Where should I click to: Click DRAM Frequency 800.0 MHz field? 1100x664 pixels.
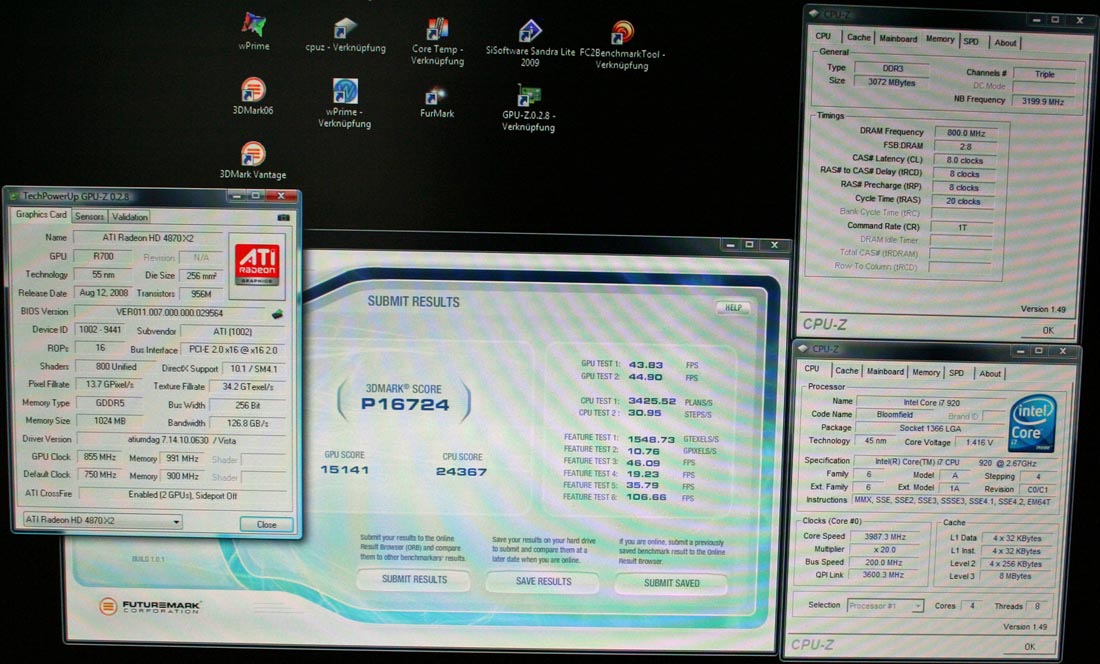(965, 133)
